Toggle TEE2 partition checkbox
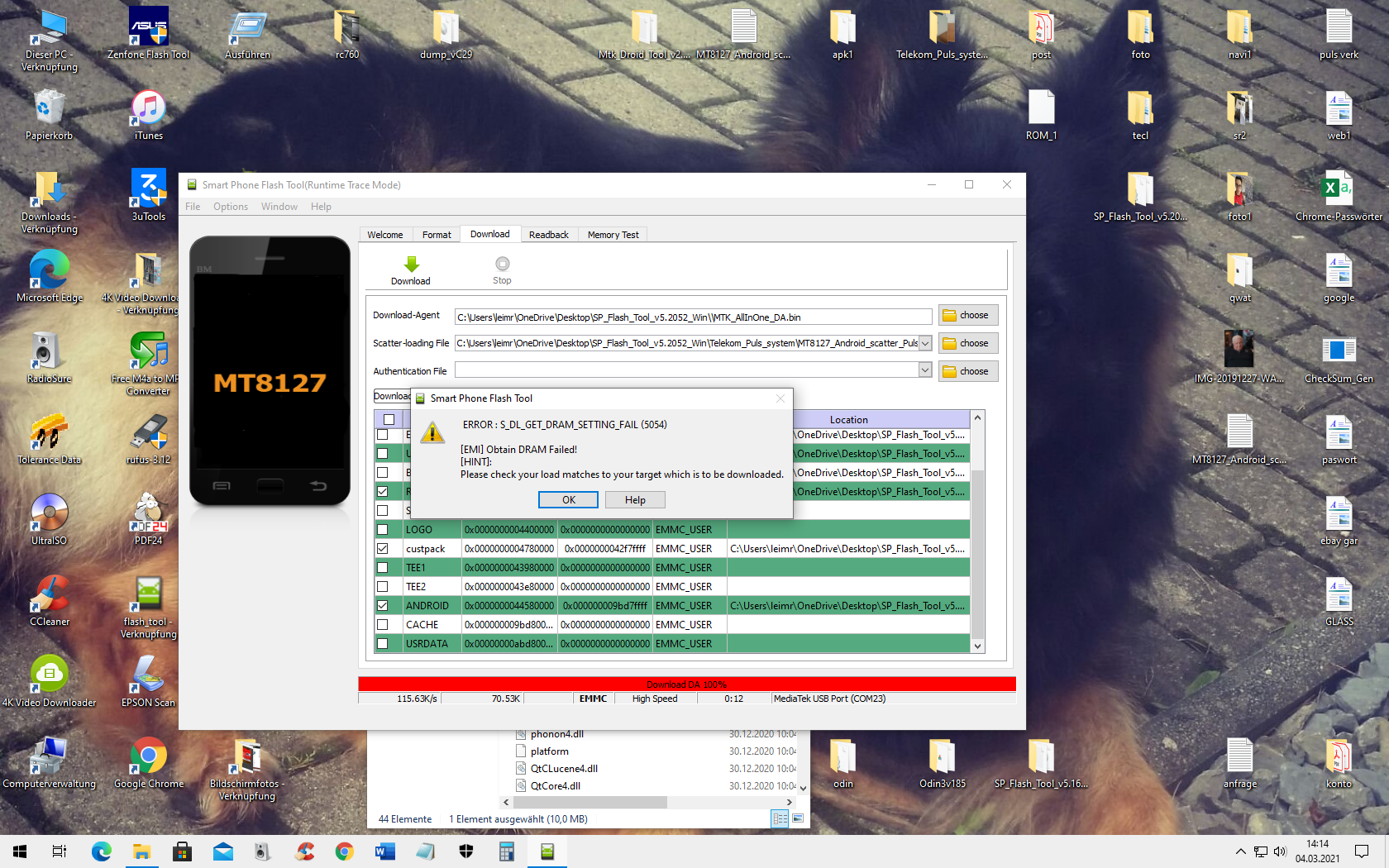This screenshot has width=1389, height=868. click(x=383, y=586)
